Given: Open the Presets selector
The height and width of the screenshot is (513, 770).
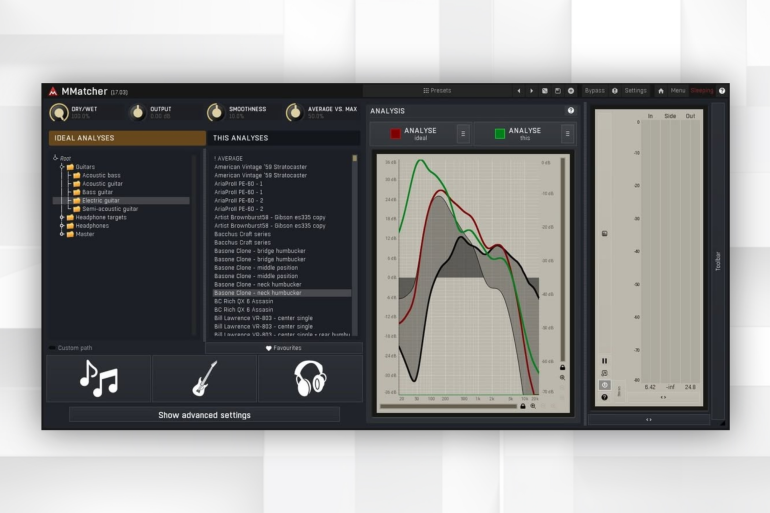Looking at the screenshot, I should (437, 91).
